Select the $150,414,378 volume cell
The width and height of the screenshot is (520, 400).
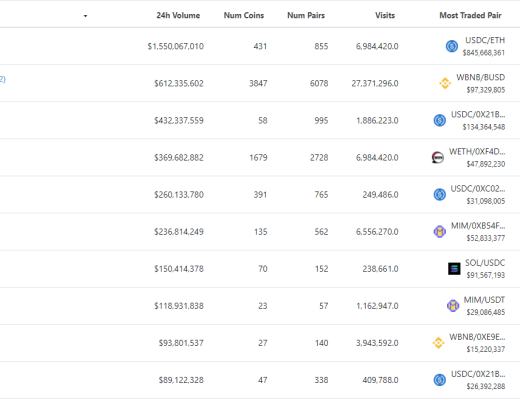179,269
